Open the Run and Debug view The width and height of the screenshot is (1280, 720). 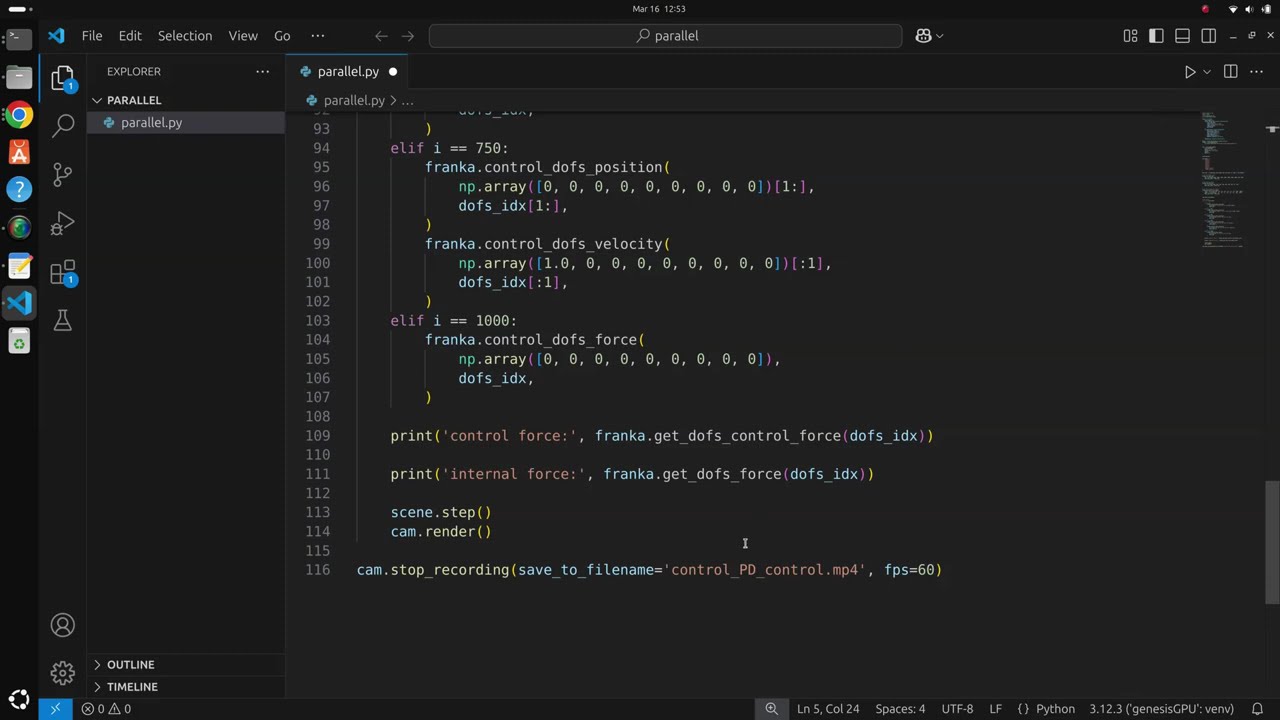(62, 222)
